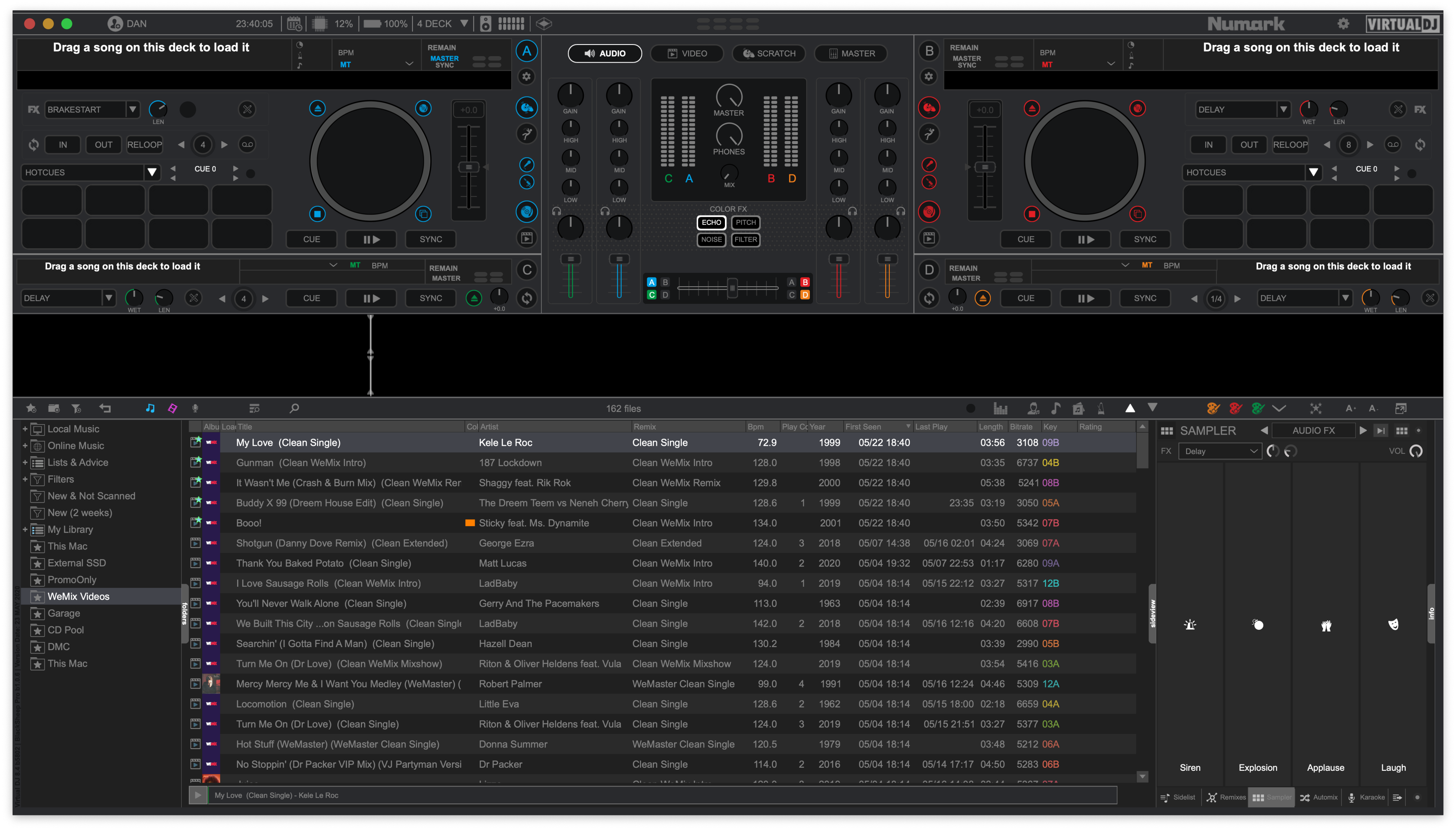The width and height of the screenshot is (1456, 830).
Task: Enable the ECHO color FX
Action: tap(711, 222)
